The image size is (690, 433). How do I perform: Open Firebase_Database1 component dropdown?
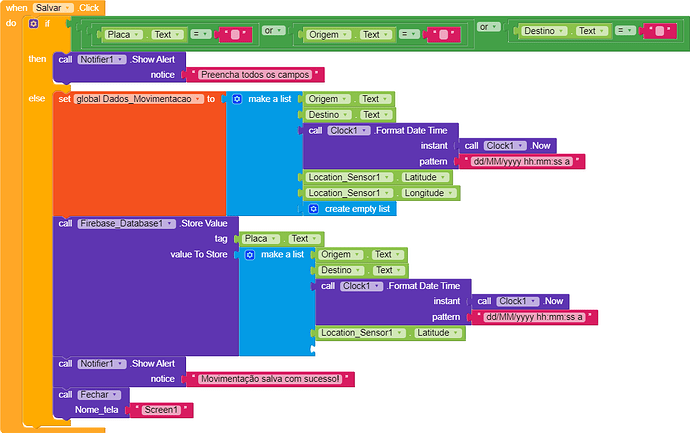127,224
